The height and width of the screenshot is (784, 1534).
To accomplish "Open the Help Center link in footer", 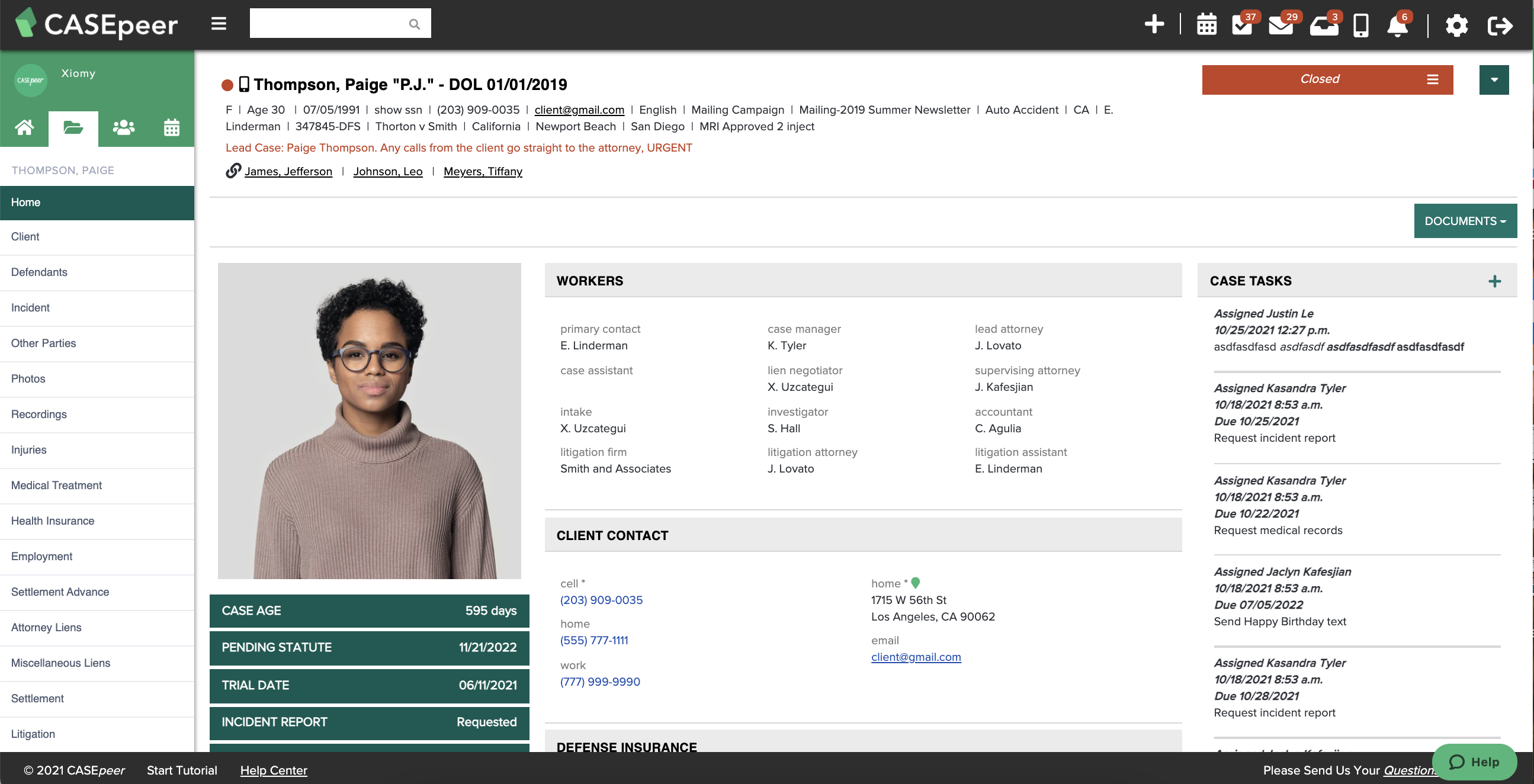I will pos(273,770).
